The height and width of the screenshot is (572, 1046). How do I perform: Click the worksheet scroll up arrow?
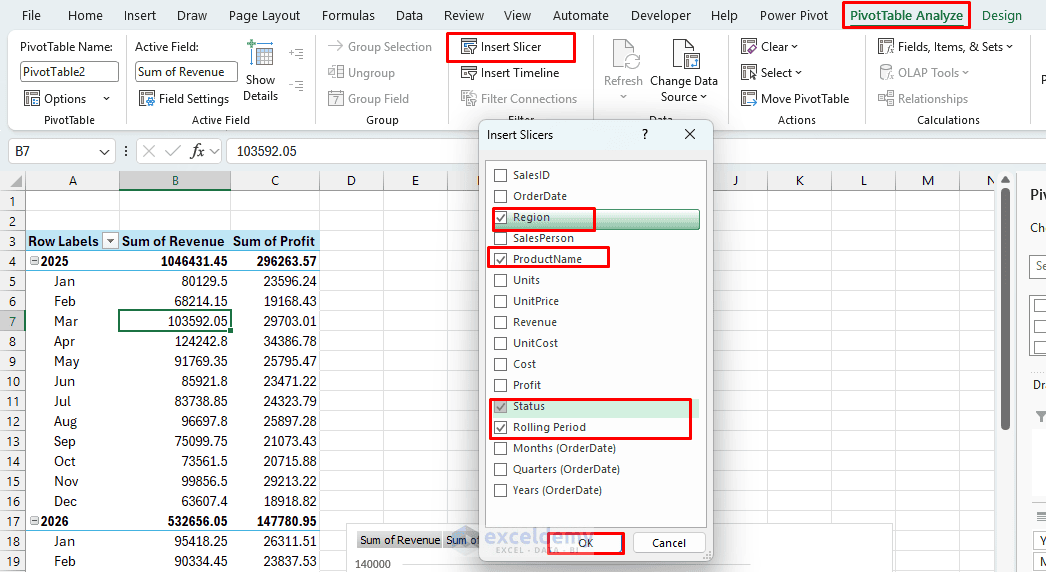[1005, 180]
